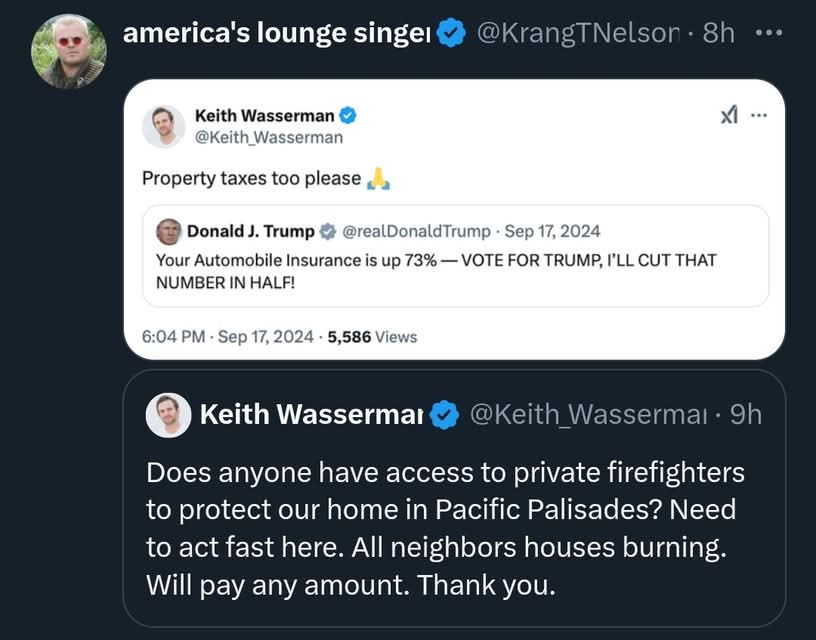Click the verified badge beside Donald J. Trump

click(x=328, y=232)
